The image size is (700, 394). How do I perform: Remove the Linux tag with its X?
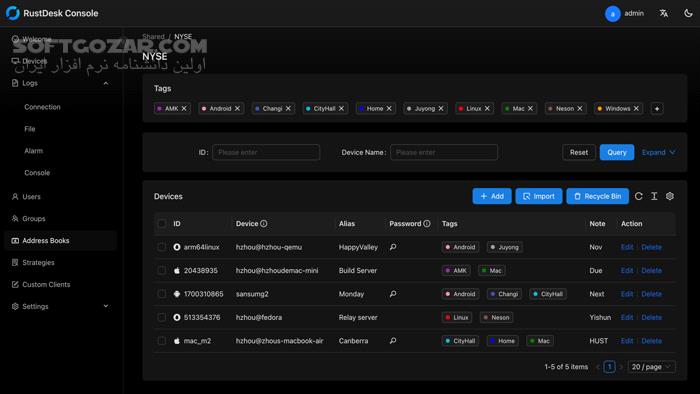(487, 108)
